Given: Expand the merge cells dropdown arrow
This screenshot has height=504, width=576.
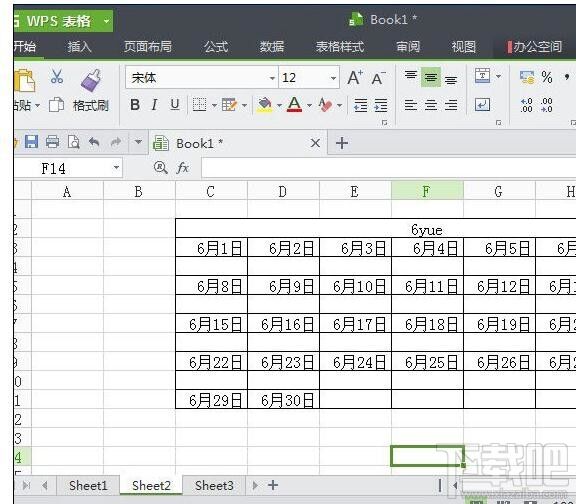Looking at the screenshot, I should (x=498, y=76).
